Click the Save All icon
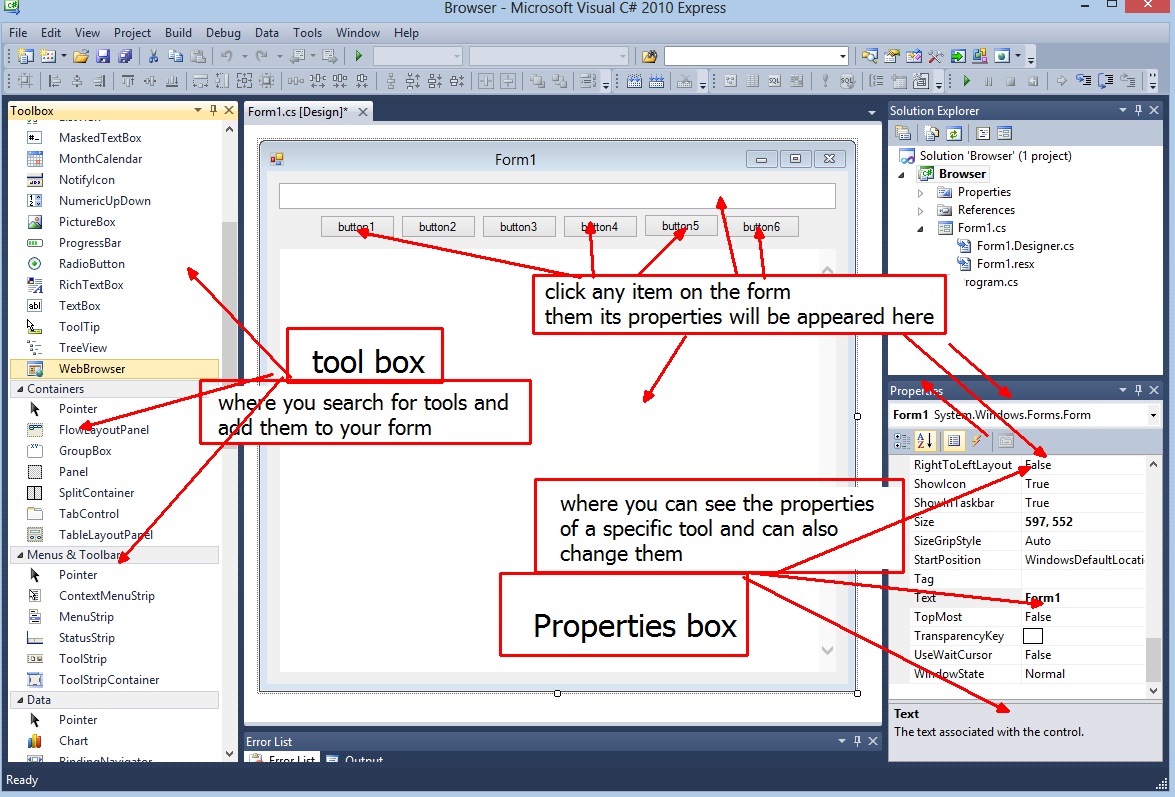The height and width of the screenshot is (797, 1175). coord(125,56)
